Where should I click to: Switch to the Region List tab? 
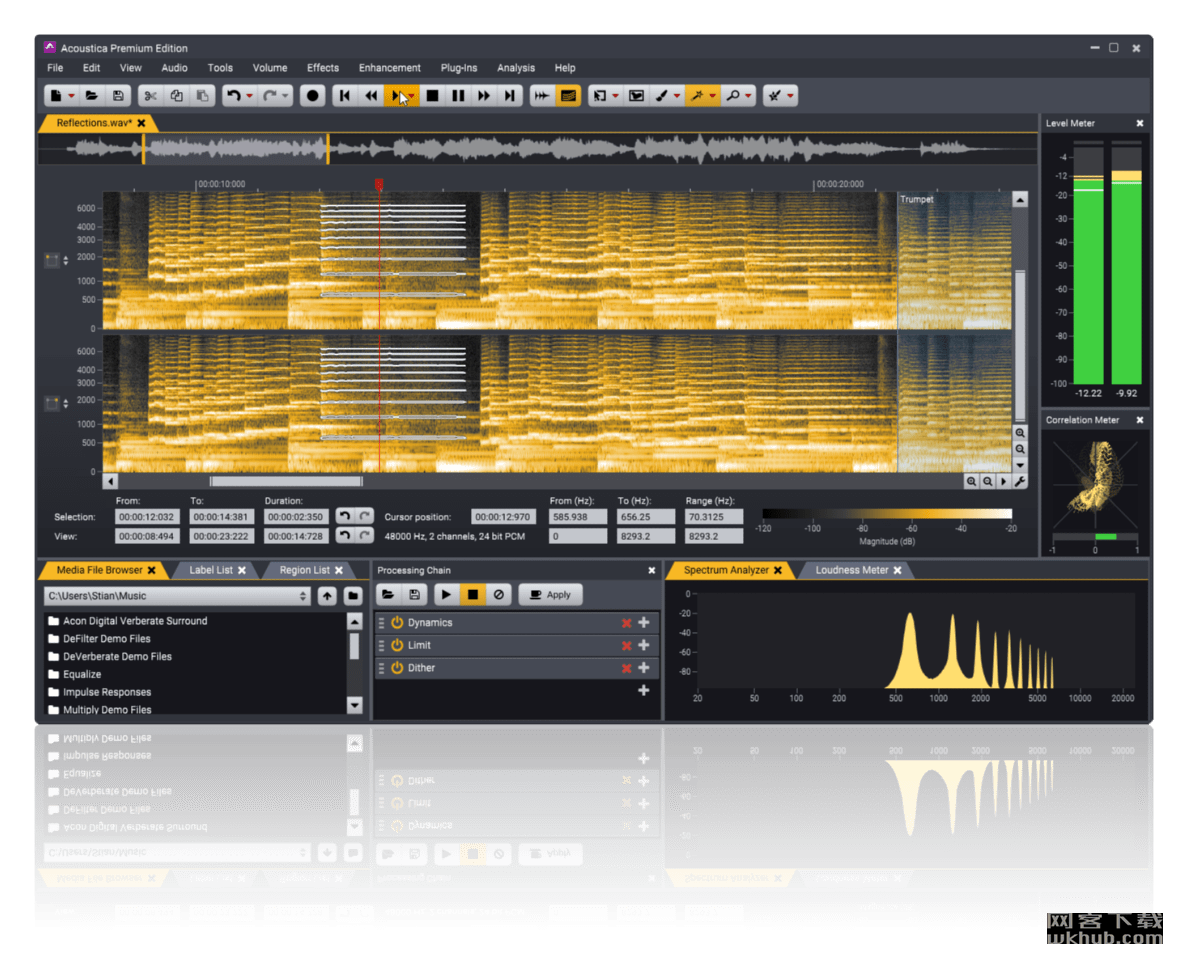click(x=305, y=570)
